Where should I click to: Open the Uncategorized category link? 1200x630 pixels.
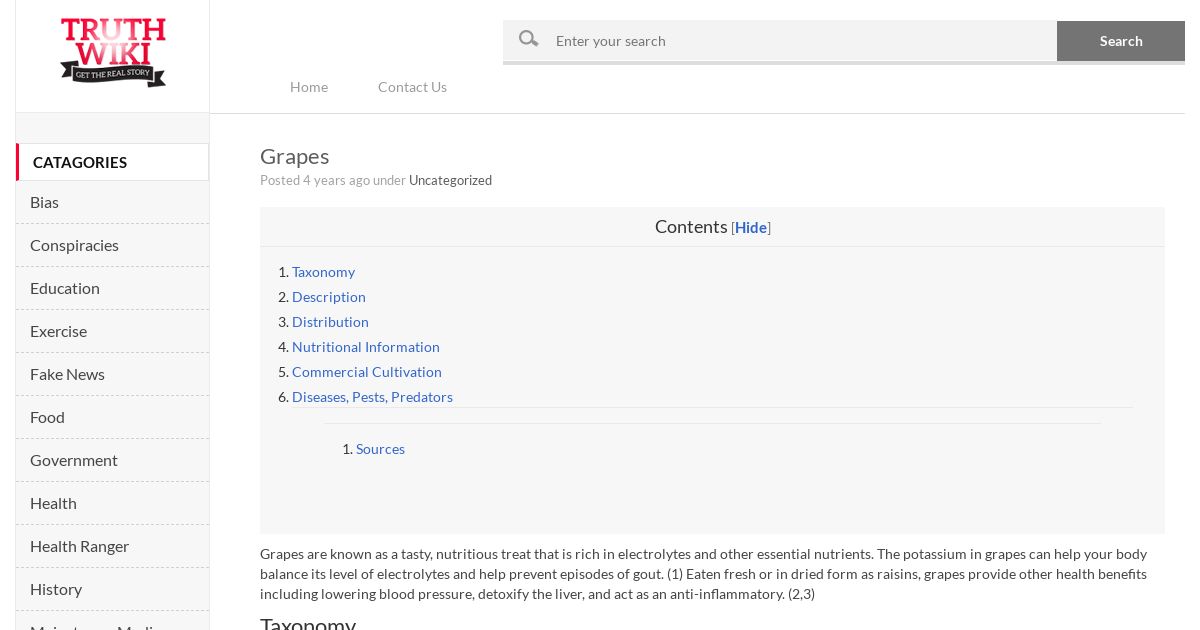[x=450, y=180]
